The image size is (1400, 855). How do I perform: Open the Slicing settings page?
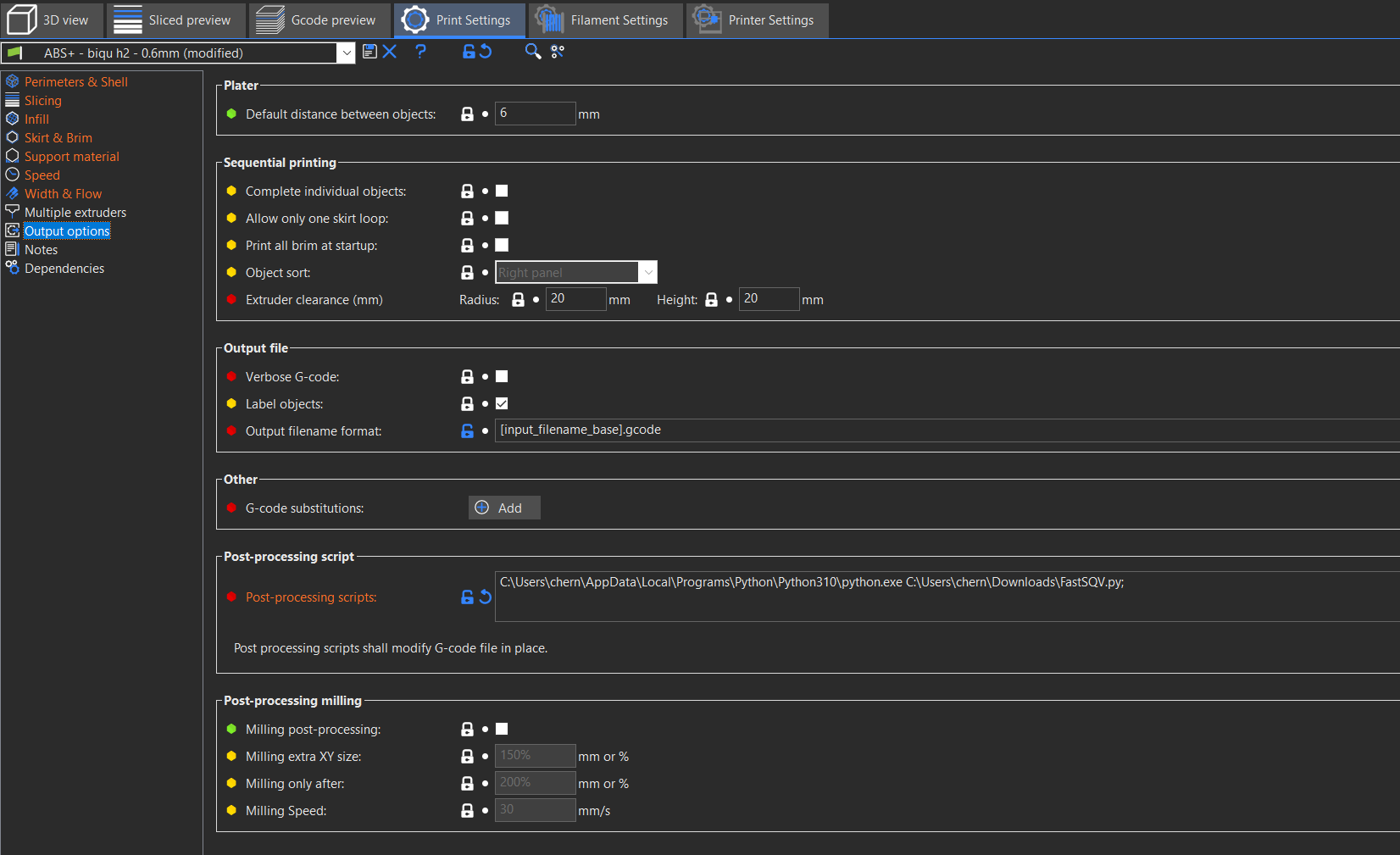(x=42, y=101)
